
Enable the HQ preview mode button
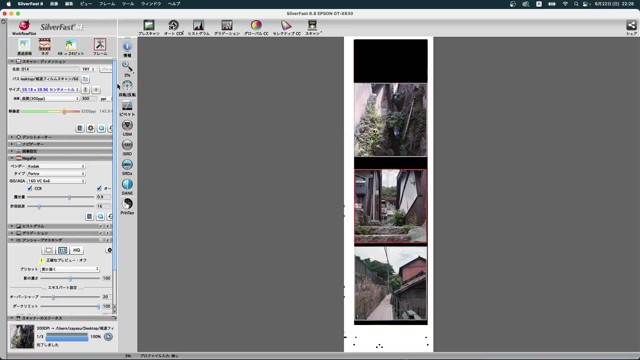tap(76, 250)
